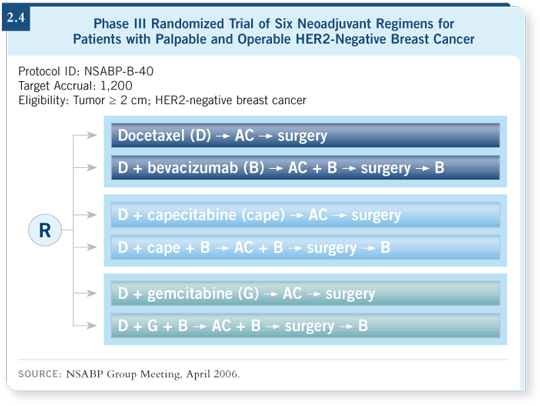This screenshot has height=406, width=540.
Task: Click the Eligibility: Tumor ≥ 2 cm line
Action: tap(162, 100)
